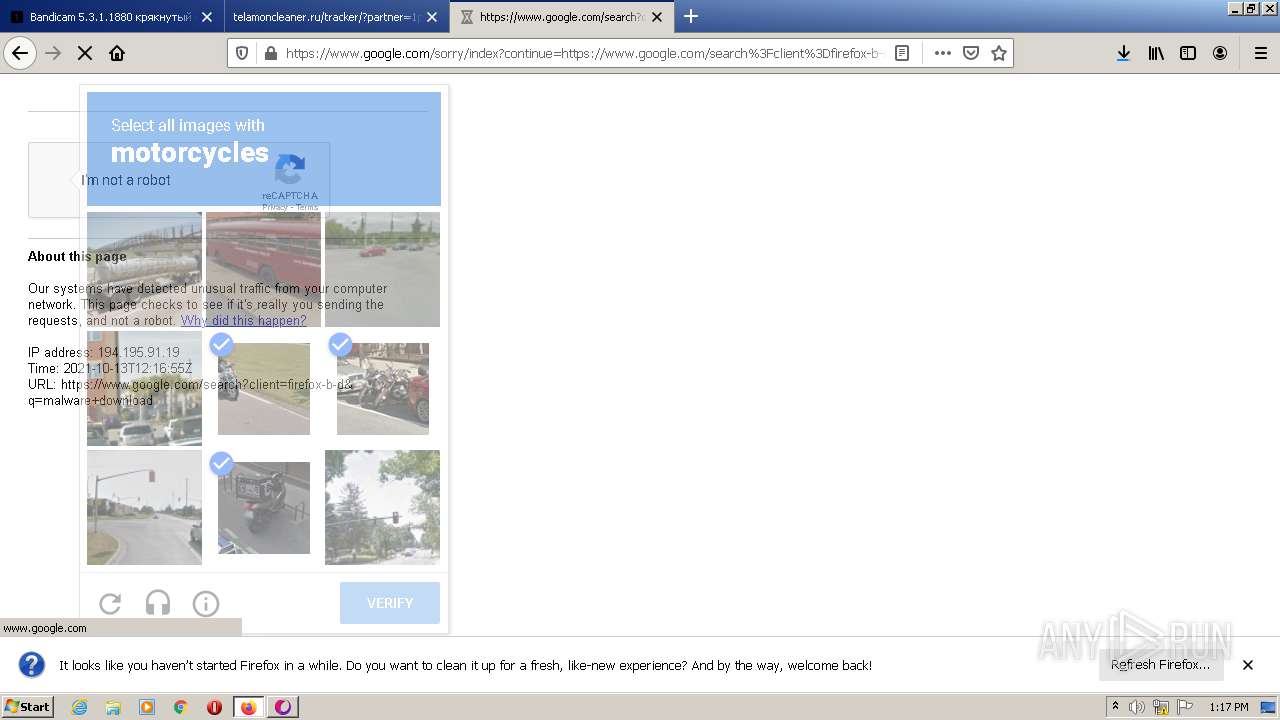Open the tracking protection shield icon
Screen dimensions: 1280x720
[x=243, y=53]
